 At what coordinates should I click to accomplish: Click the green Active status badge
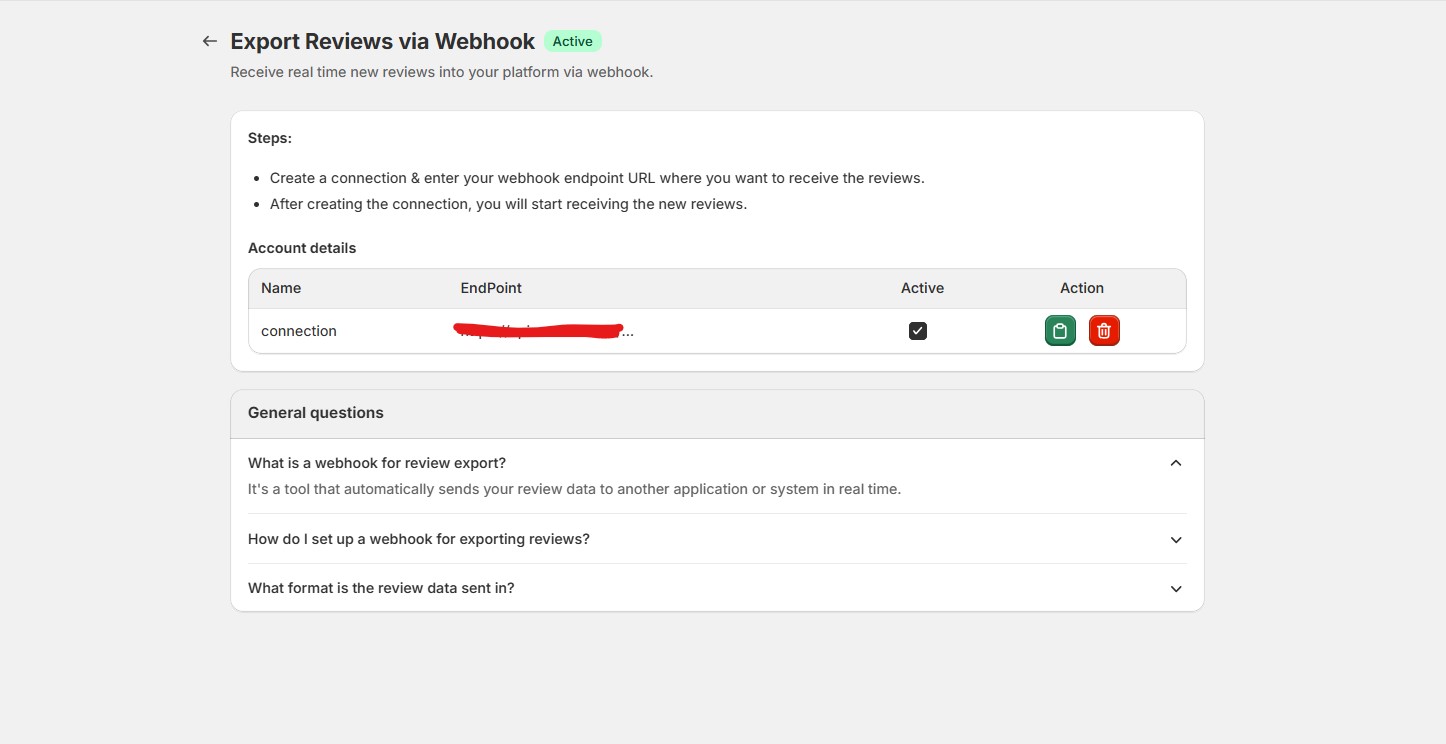pos(573,41)
